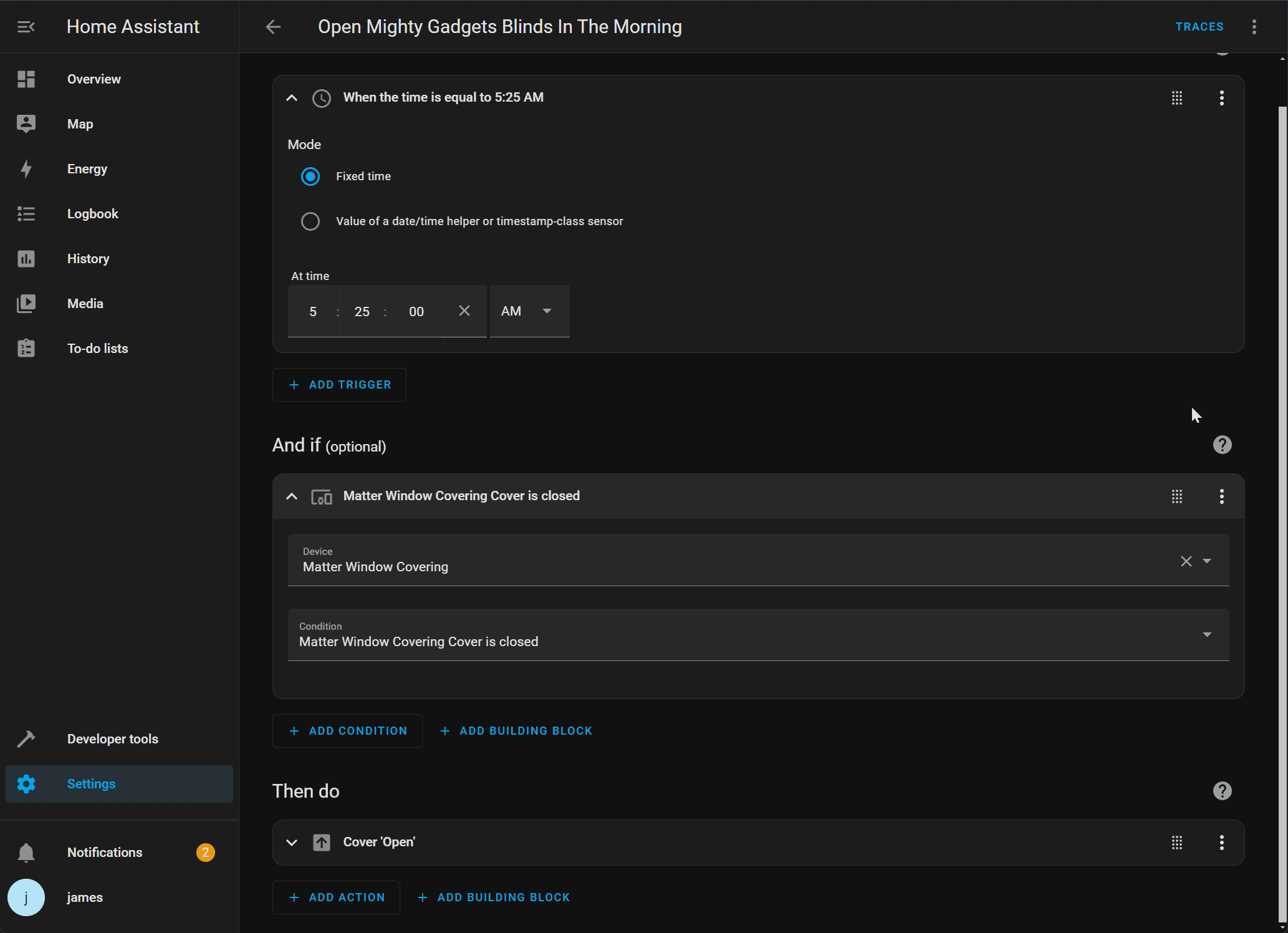Open Developer tools in the sidebar
The image size is (1288, 933).
tap(112, 739)
